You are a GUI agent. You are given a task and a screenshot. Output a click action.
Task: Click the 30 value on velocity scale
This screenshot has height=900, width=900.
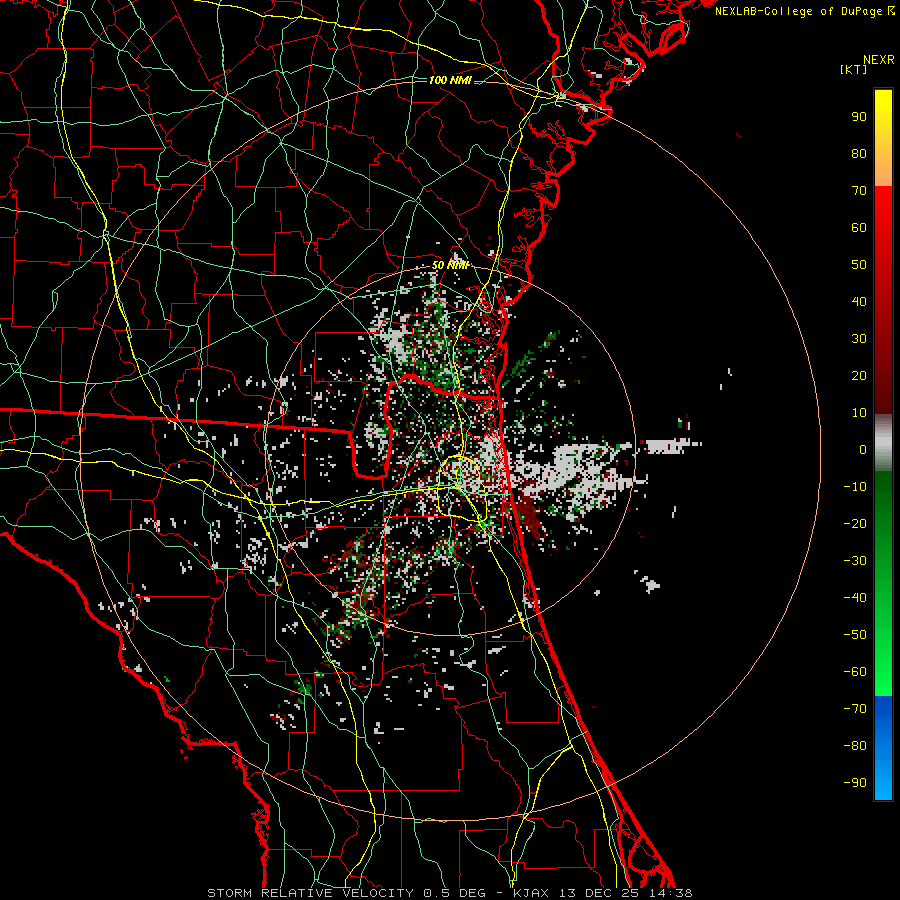859,339
